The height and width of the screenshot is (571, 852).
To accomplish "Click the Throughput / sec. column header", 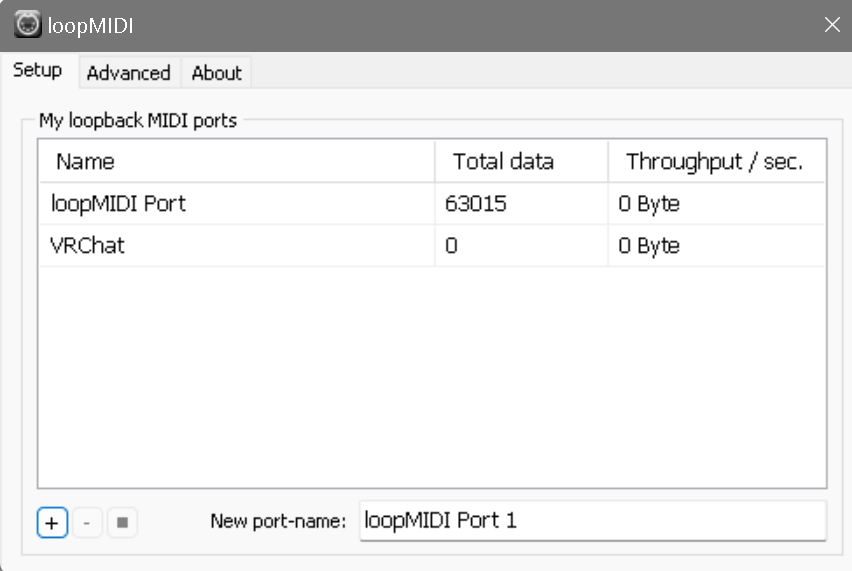I will pyautogui.click(x=715, y=161).
